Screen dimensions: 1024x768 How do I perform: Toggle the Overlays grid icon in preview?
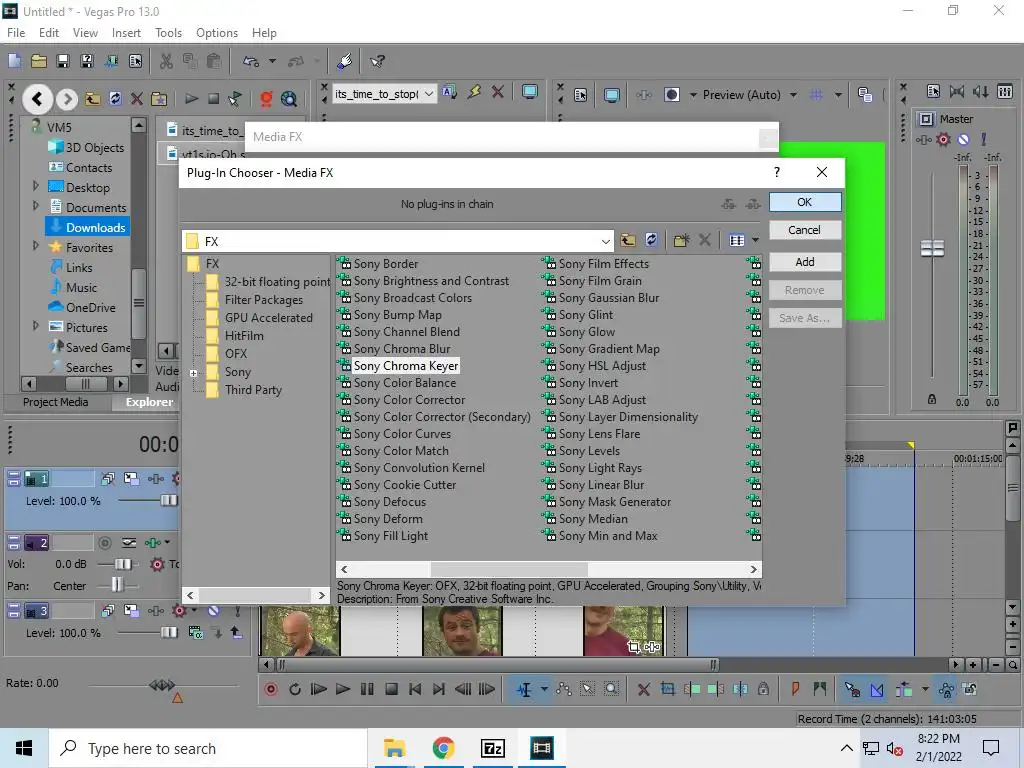pos(816,95)
